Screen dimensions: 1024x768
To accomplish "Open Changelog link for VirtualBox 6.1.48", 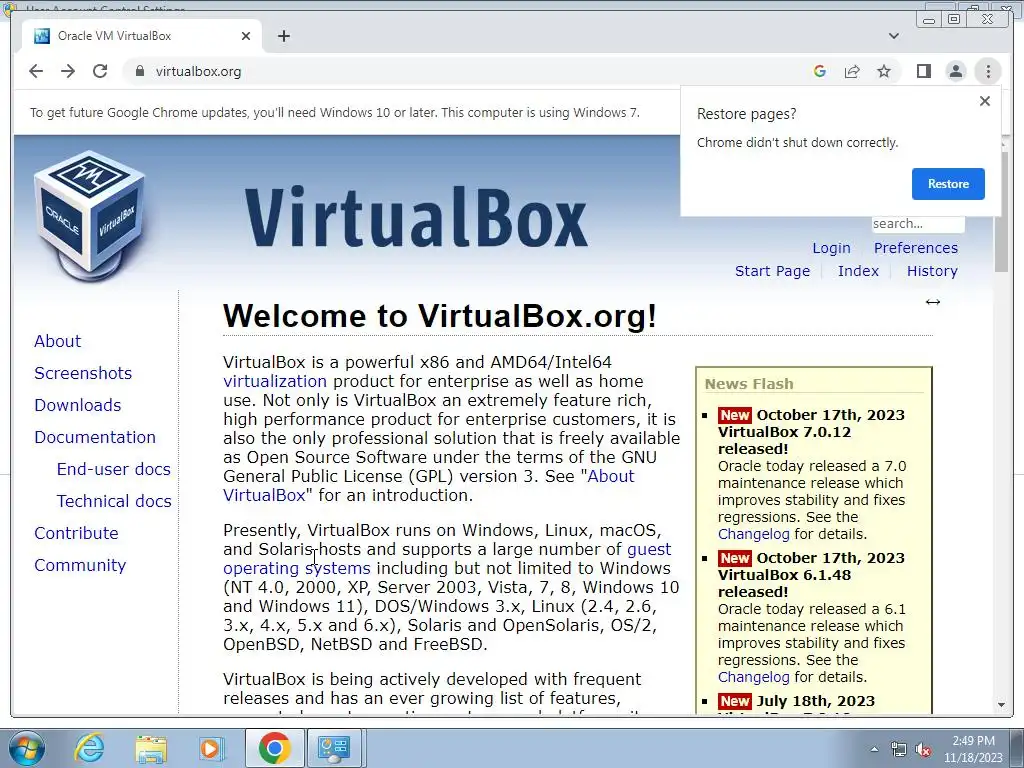I will tap(754, 677).
